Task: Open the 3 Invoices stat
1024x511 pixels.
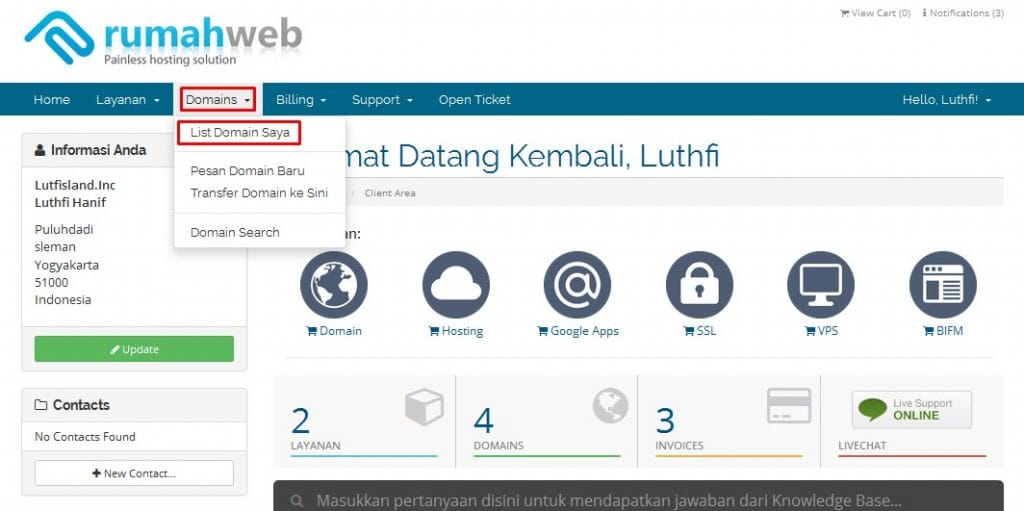Action: pos(729,421)
